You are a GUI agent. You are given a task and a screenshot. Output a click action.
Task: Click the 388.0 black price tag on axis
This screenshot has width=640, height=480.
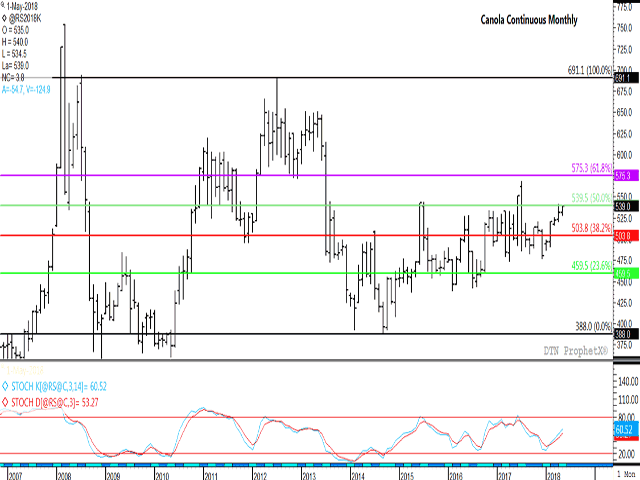624,334
